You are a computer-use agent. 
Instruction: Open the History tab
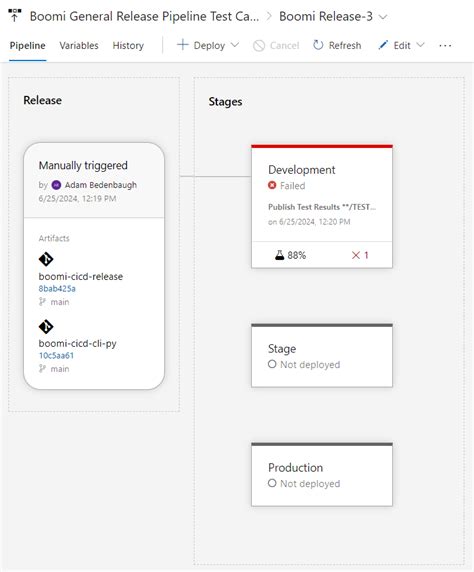pyautogui.click(x=128, y=46)
